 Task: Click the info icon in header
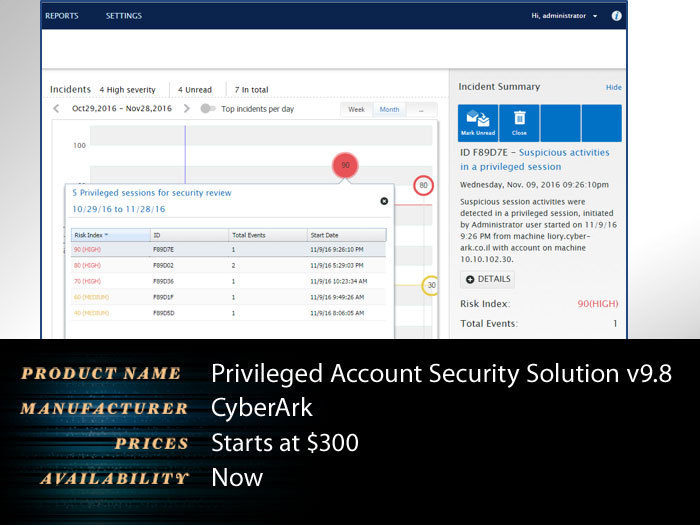pyautogui.click(x=616, y=16)
